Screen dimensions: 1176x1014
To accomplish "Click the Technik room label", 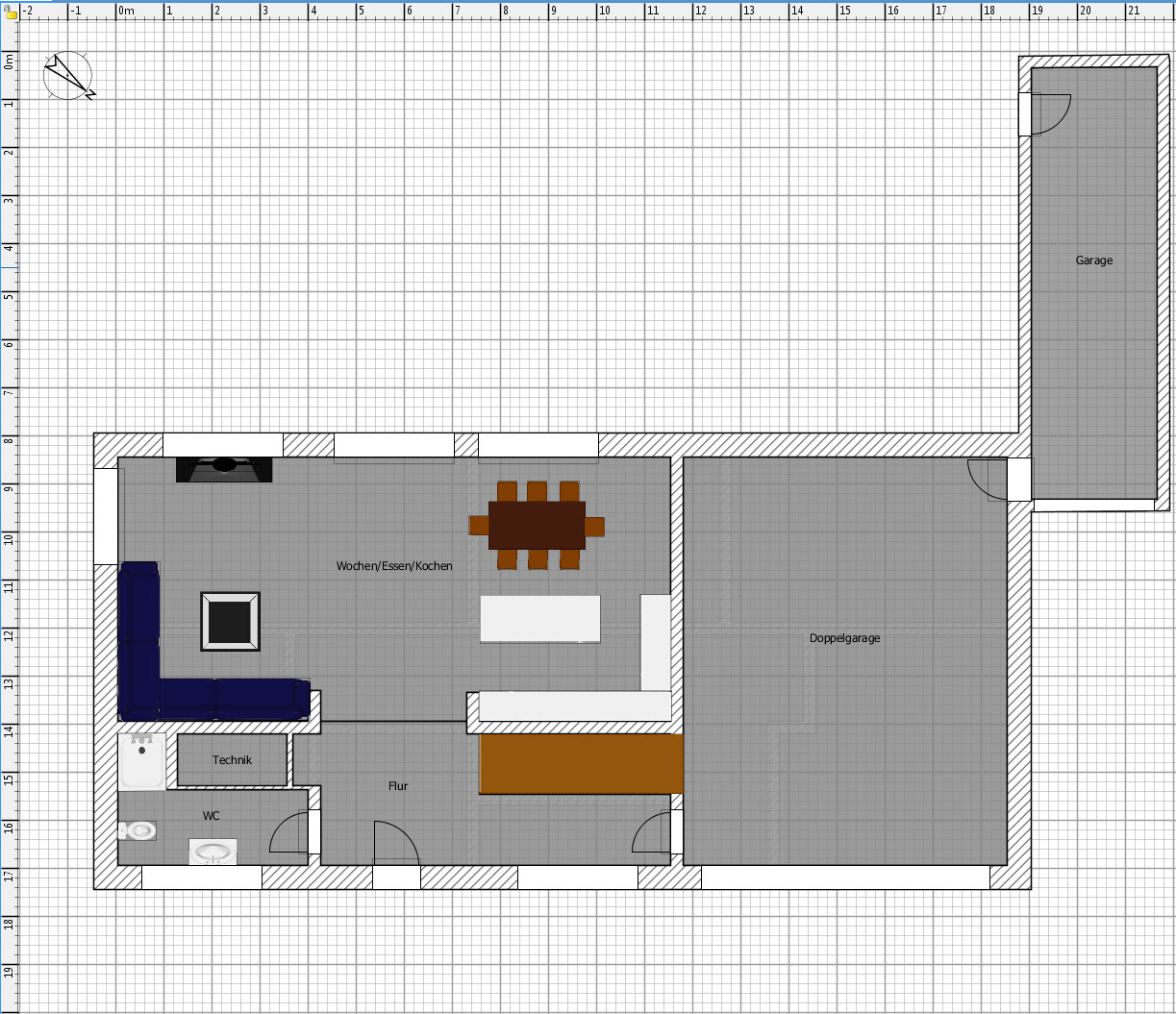I will [232, 760].
